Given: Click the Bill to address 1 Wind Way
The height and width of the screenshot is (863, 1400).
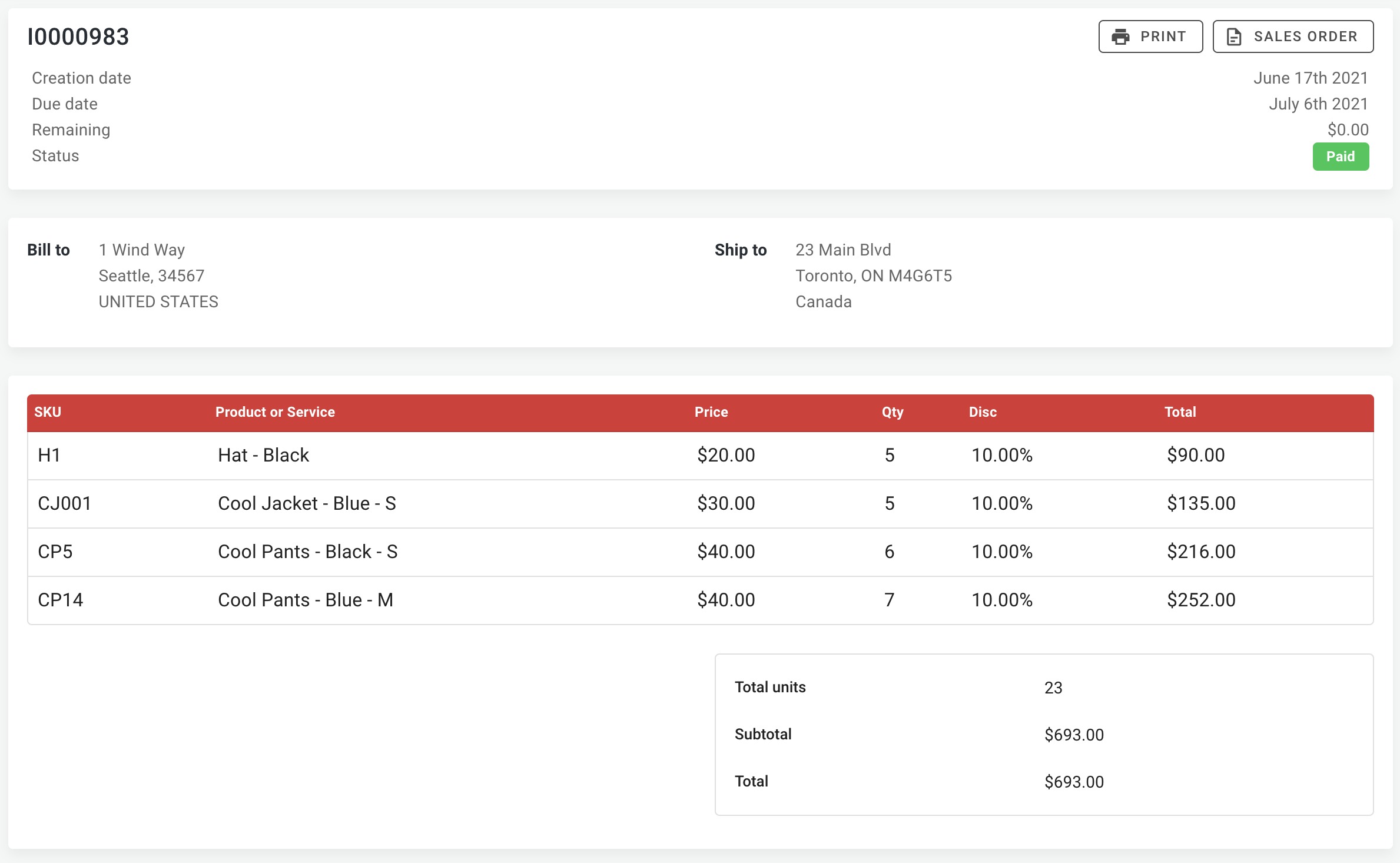Looking at the screenshot, I should (x=142, y=250).
